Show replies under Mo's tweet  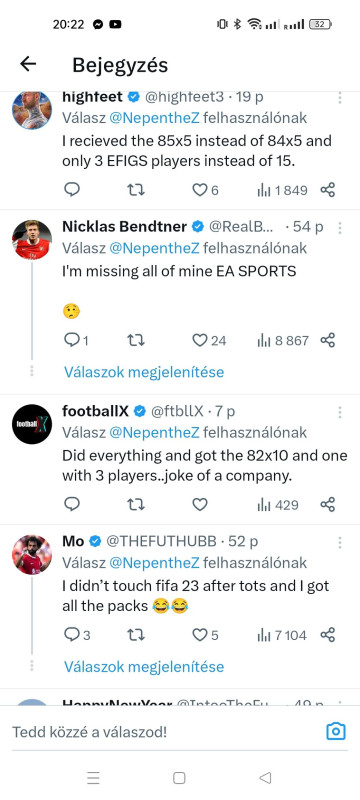144,666
